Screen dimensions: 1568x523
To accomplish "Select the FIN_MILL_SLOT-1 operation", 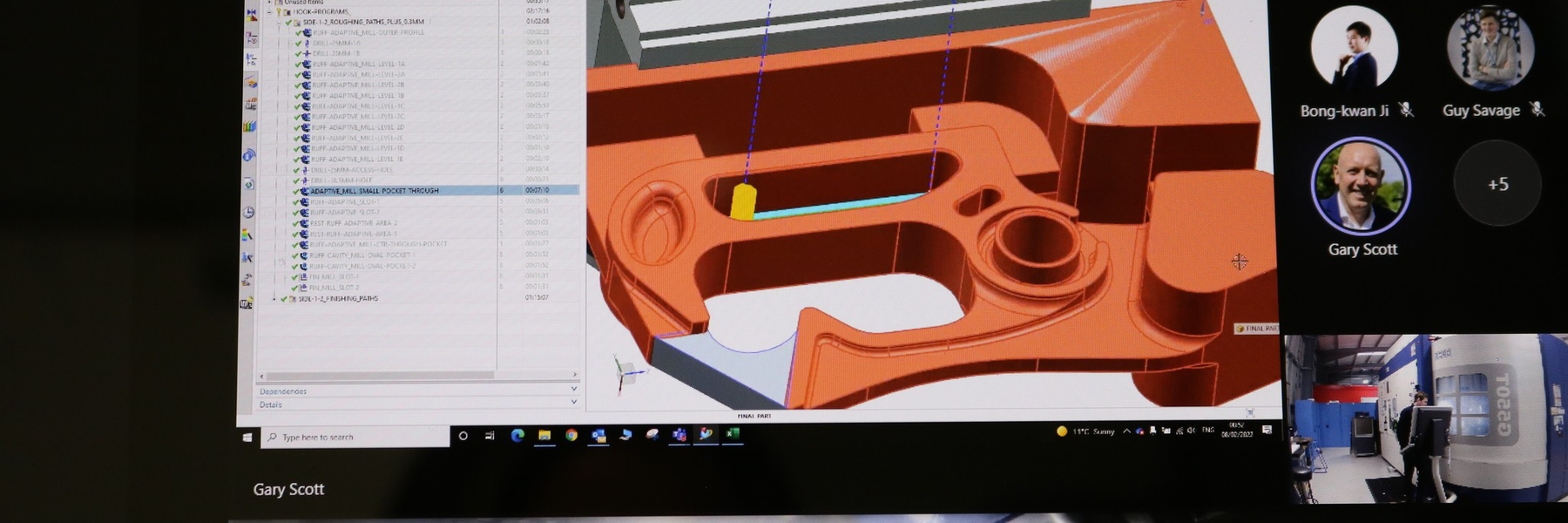I will (334, 276).
